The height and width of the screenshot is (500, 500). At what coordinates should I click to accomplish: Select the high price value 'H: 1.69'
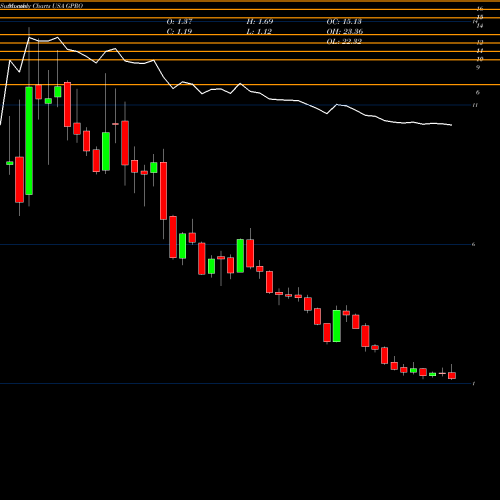pyautogui.click(x=260, y=22)
